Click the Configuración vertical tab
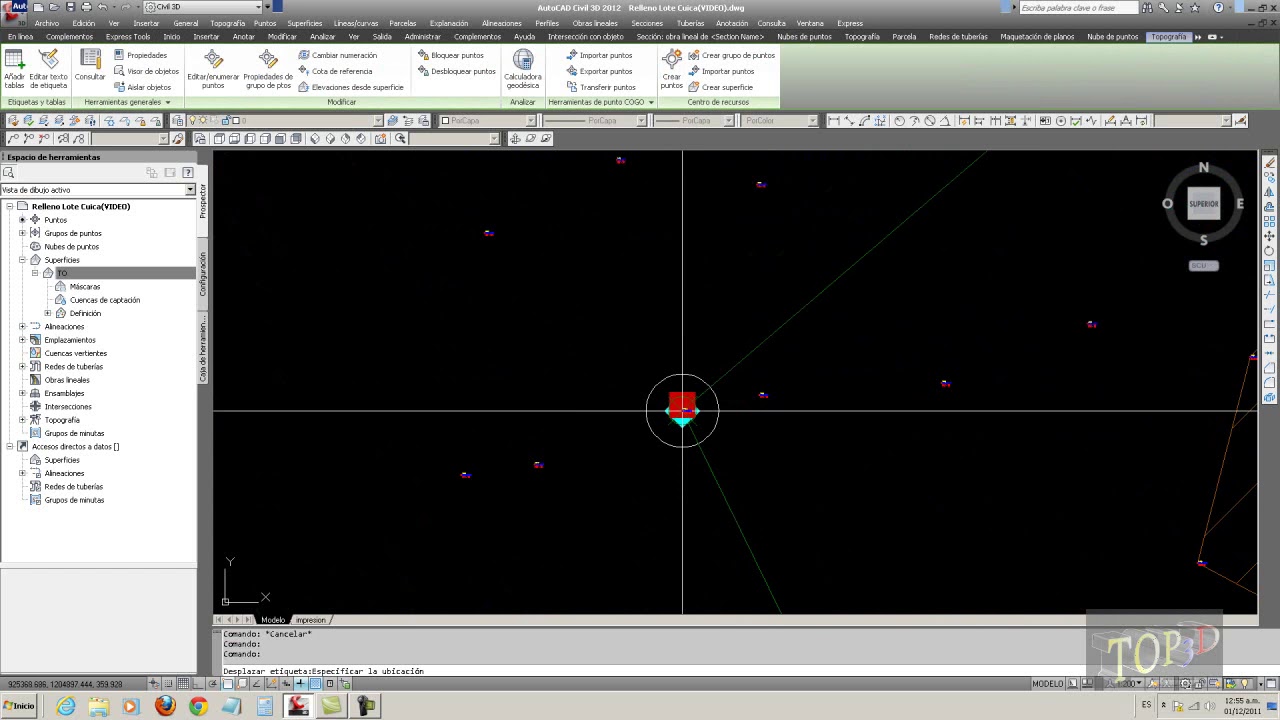The image size is (1280, 720). click(x=202, y=274)
